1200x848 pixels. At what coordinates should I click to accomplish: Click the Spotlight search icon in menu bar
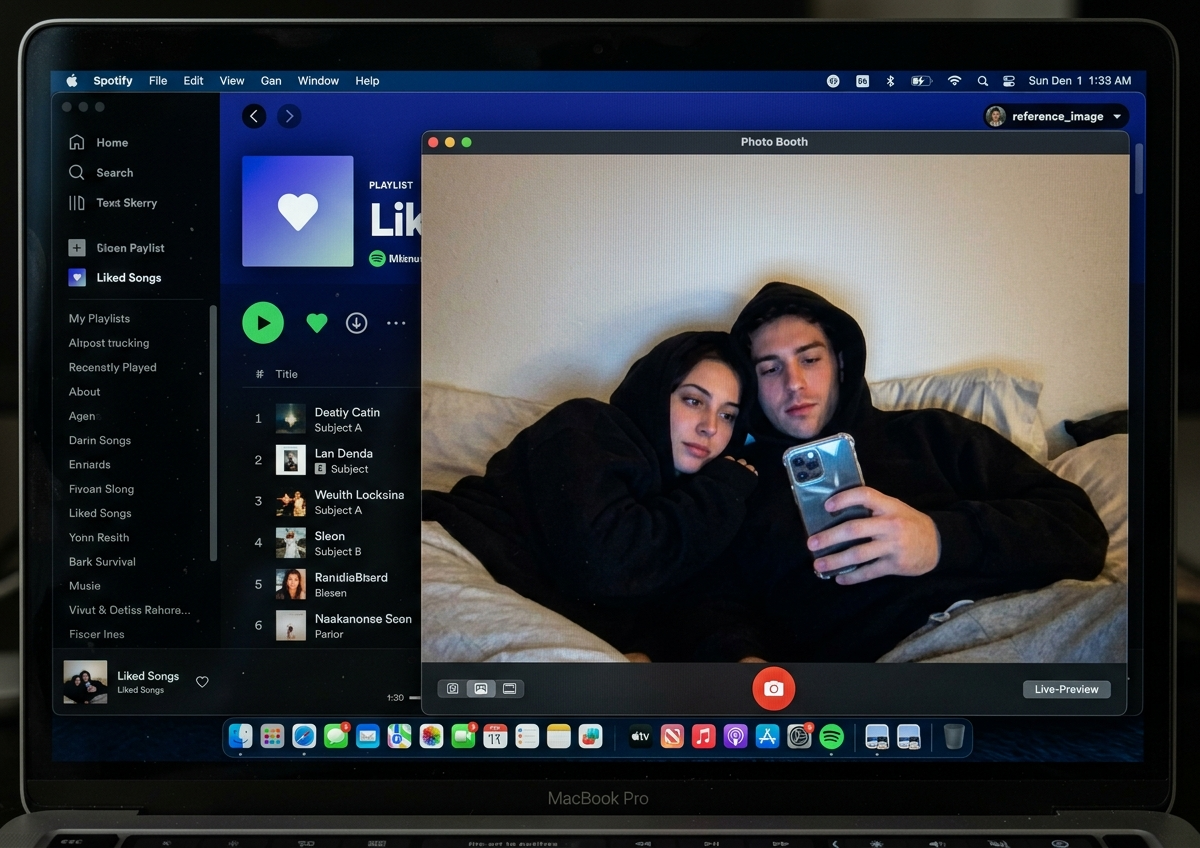(x=982, y=81)
